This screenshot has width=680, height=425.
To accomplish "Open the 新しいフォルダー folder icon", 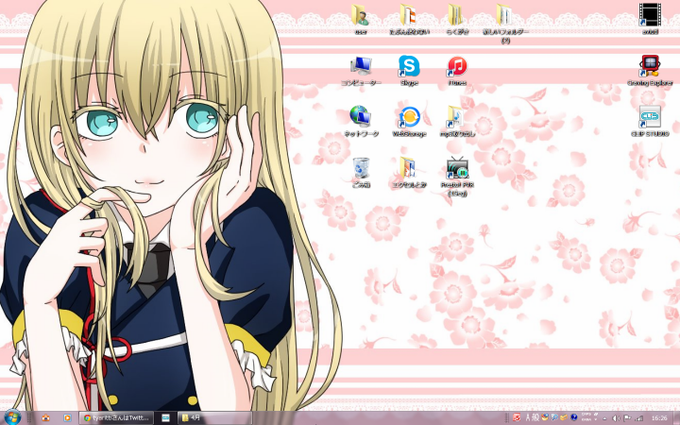I will click(506, 23).
